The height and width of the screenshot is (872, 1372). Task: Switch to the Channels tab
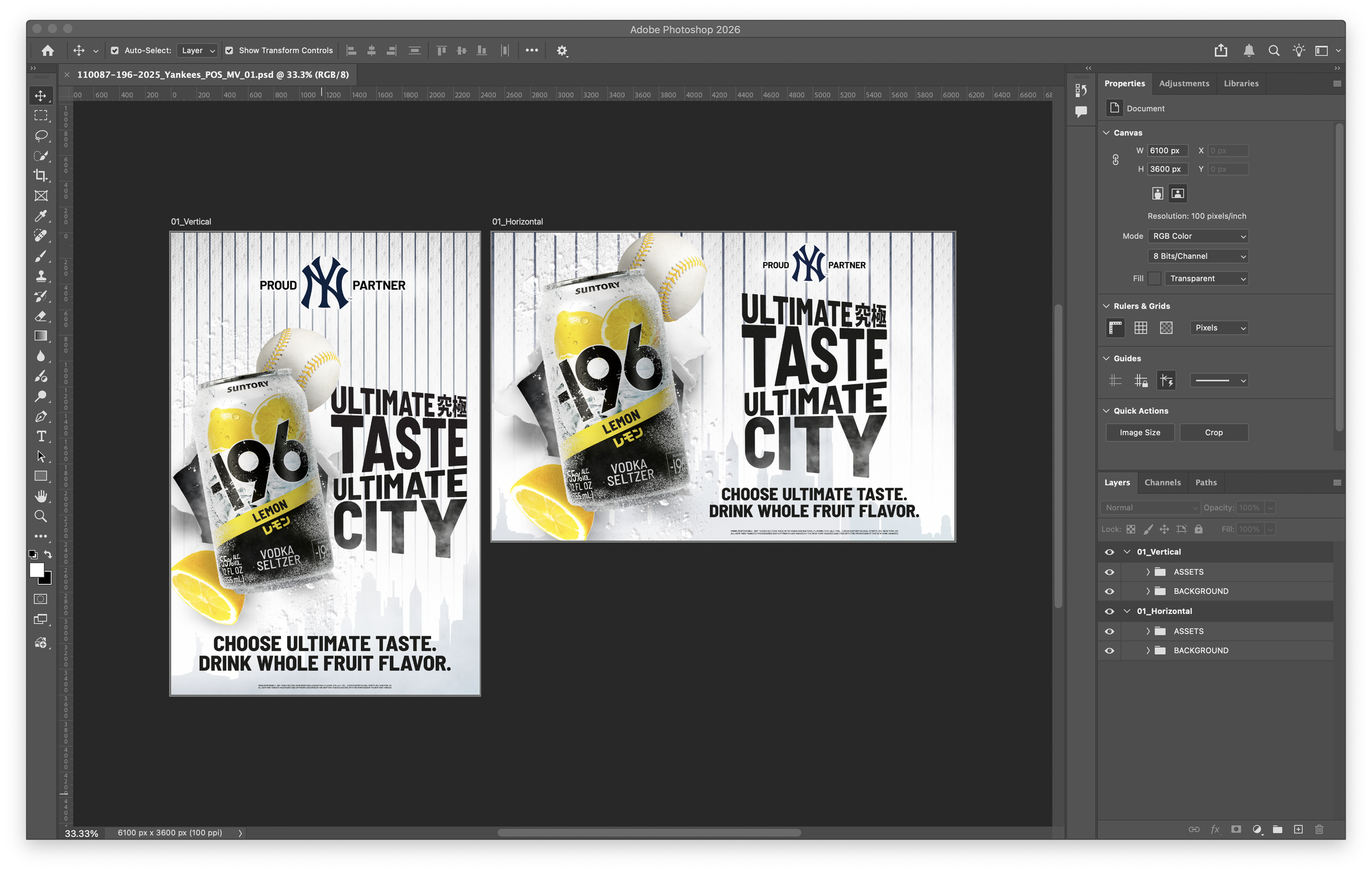(1162, 482)
